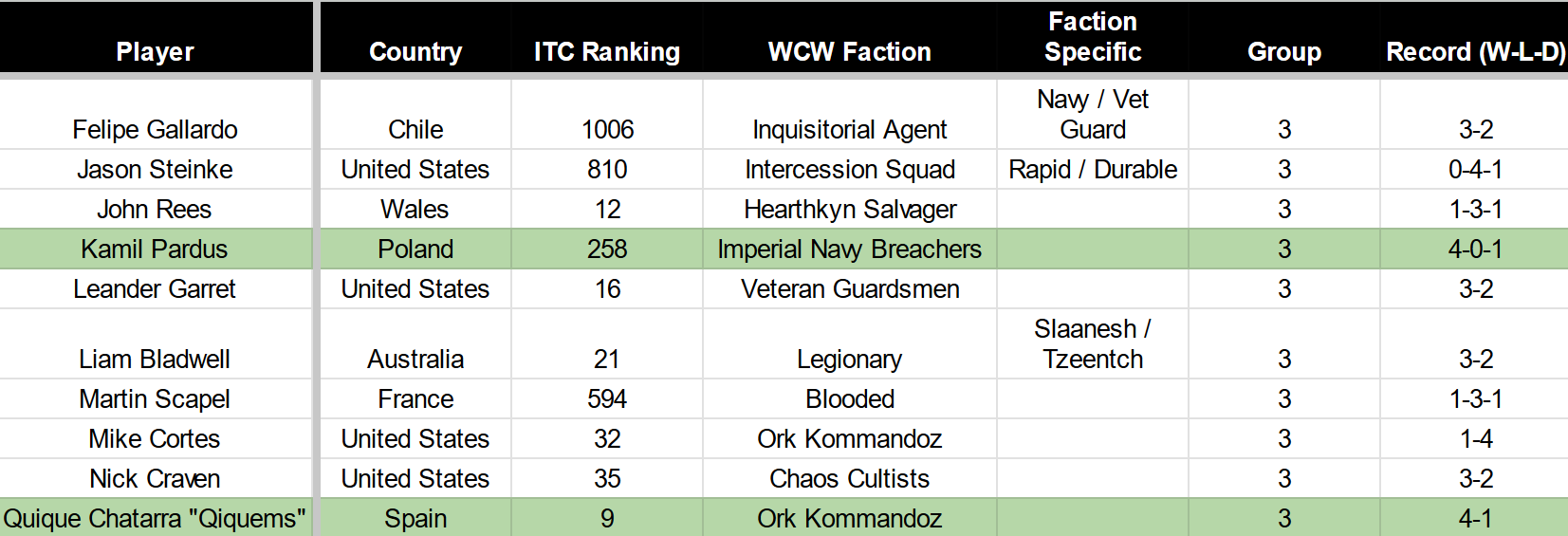Click the Rapid / Durable cell

(1093, 169)
